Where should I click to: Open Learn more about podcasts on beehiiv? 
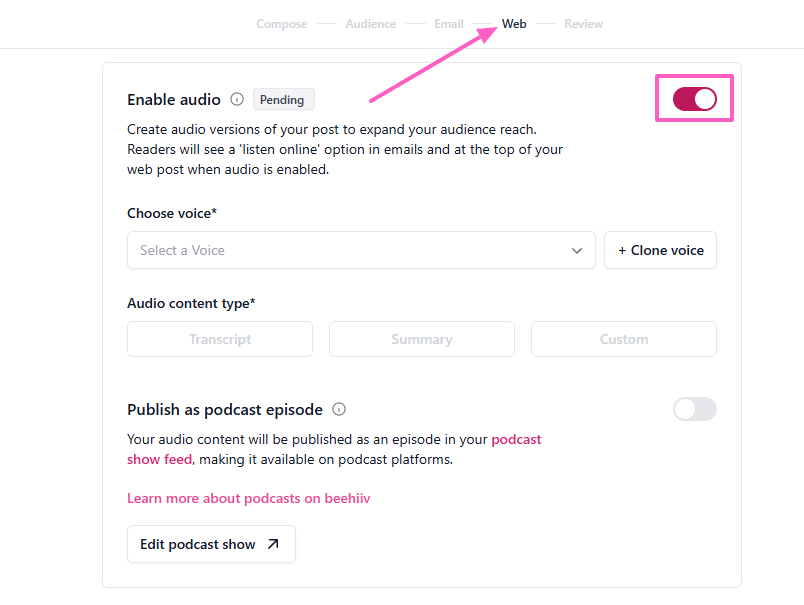248,498
